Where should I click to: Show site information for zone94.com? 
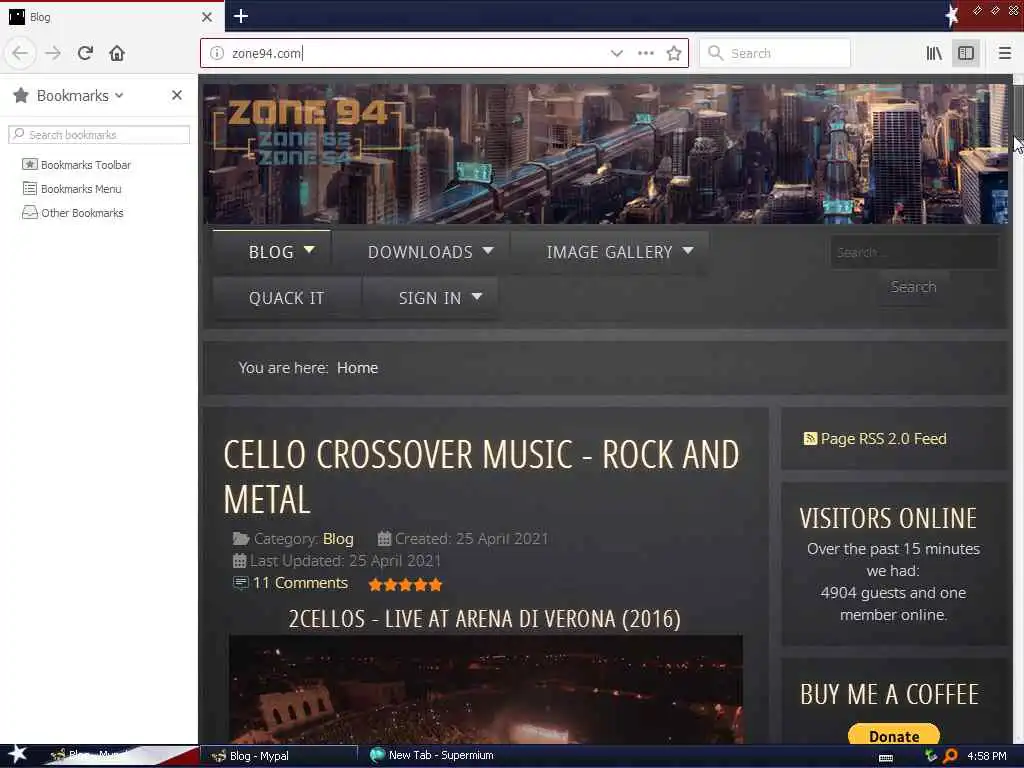(x=217, y=53)
